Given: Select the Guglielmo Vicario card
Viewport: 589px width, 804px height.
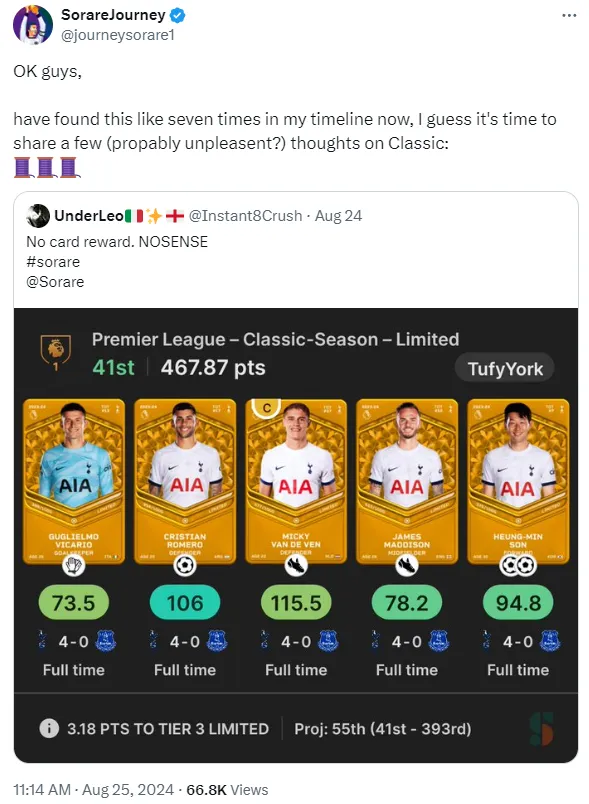Looking at the screenshot, I should click(74, 481).
